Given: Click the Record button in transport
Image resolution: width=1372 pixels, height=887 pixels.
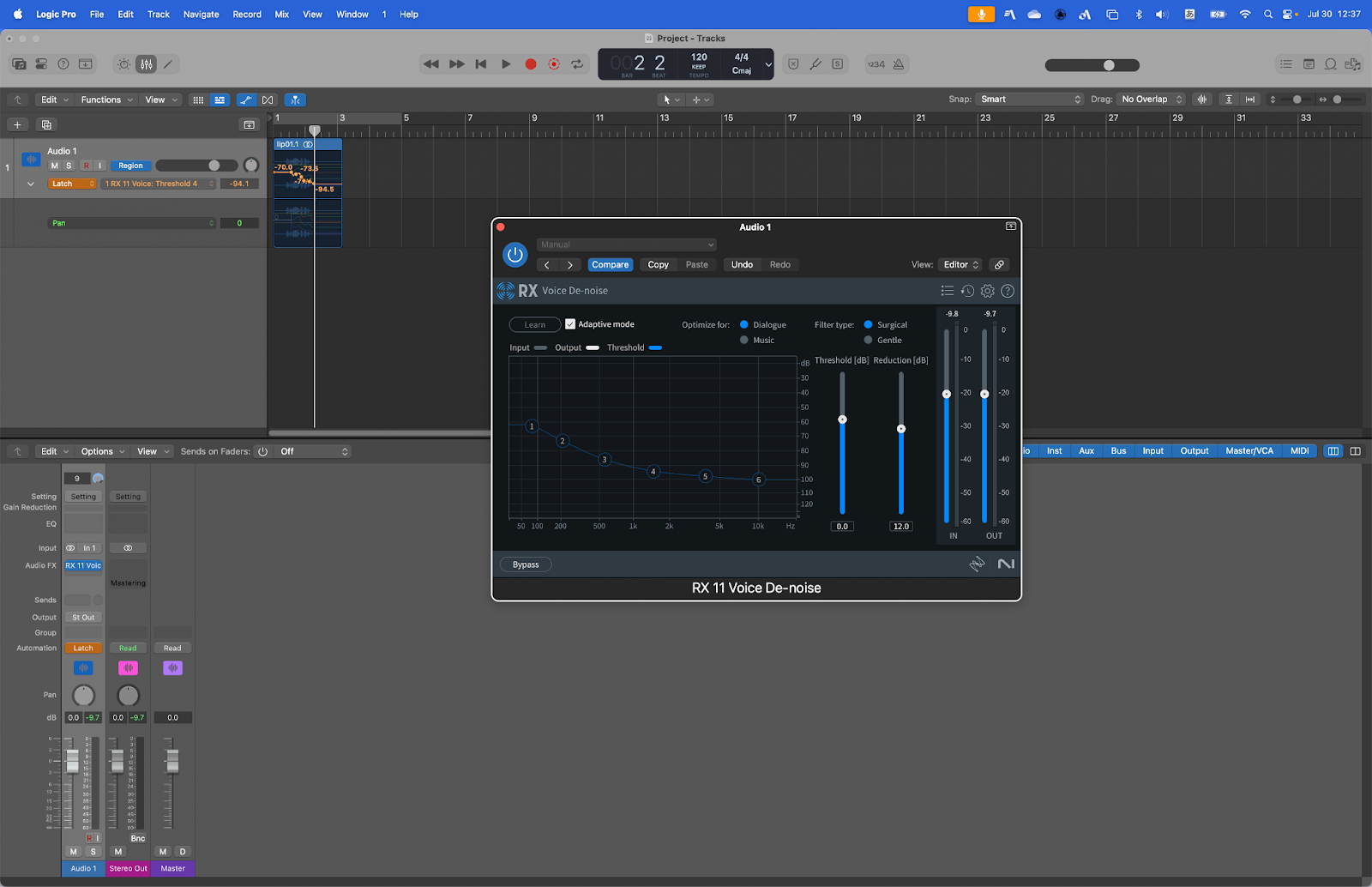Looking at the screenshot, I should point(531,64).
